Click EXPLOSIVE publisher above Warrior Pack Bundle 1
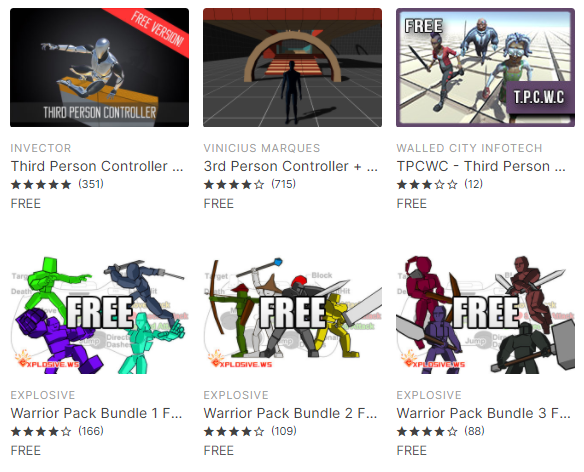The width and height of the screenshot is (584, 472). coord(43,395)
